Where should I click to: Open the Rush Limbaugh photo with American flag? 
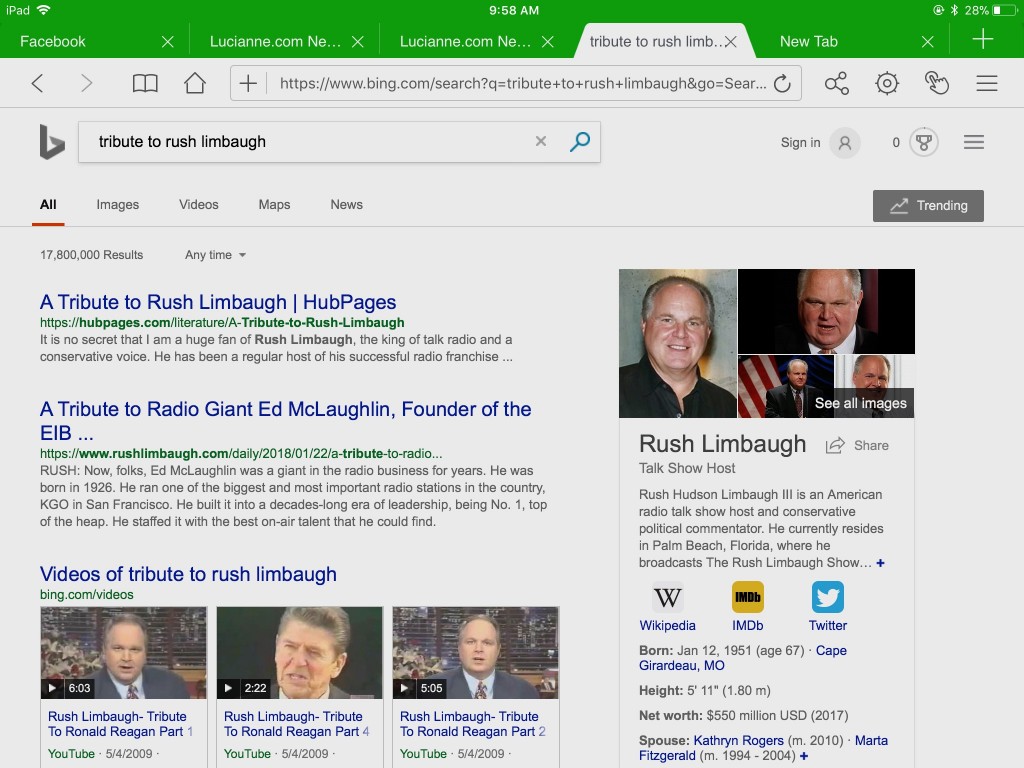[786, 387]
